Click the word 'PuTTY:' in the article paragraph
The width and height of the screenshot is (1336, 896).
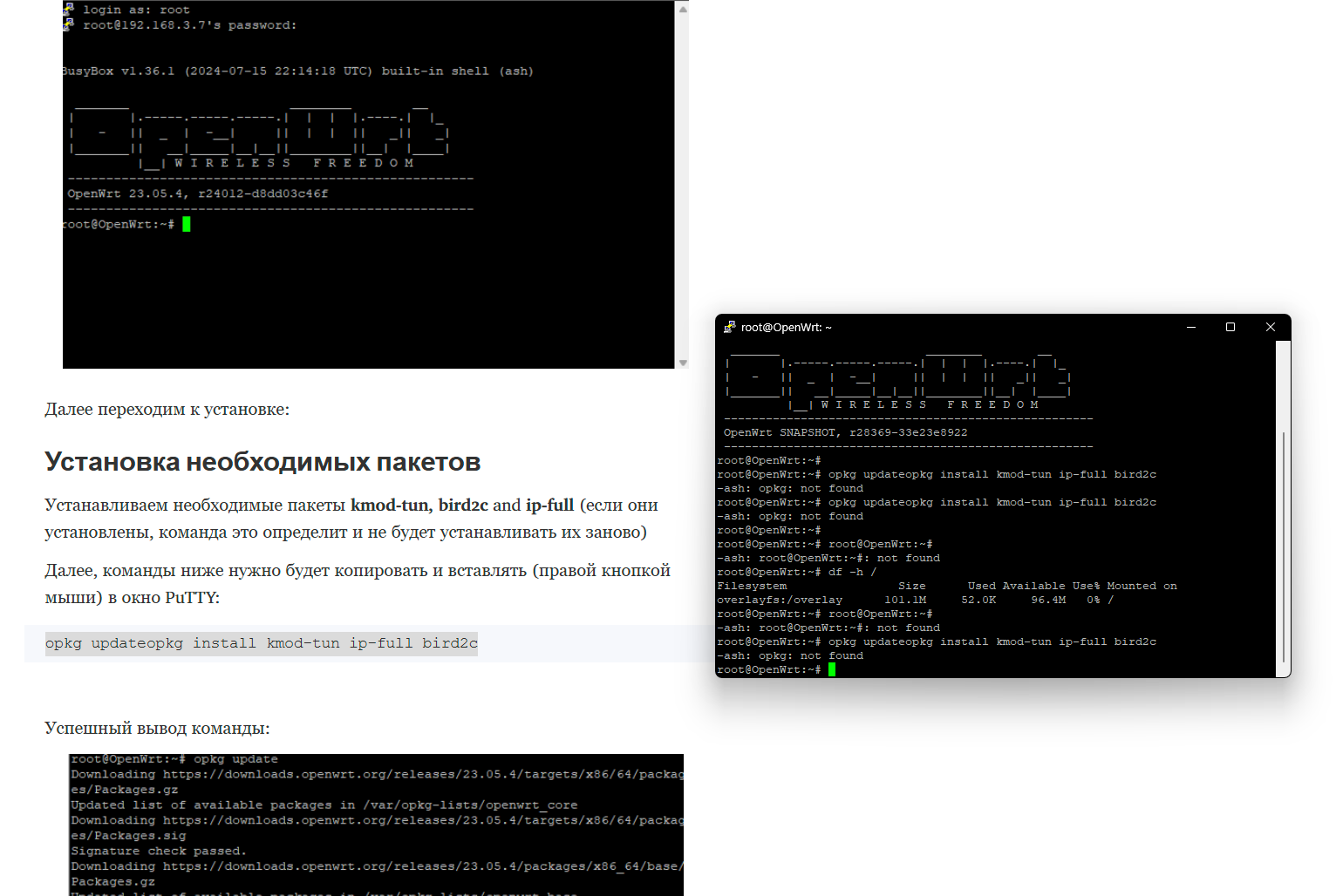click(x=193, y=598)
